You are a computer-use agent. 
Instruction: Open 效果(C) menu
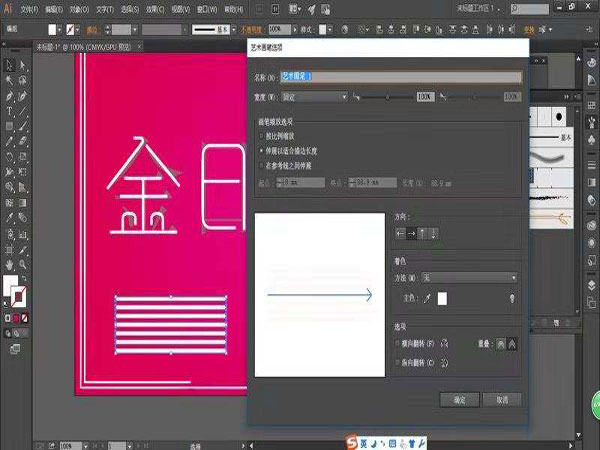[155, 9]
